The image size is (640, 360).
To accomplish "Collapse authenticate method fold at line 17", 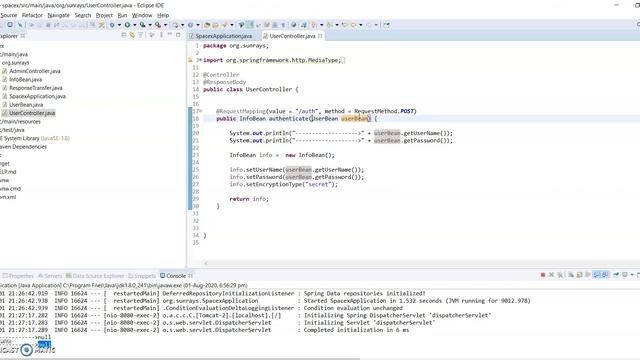I will 200,111.
